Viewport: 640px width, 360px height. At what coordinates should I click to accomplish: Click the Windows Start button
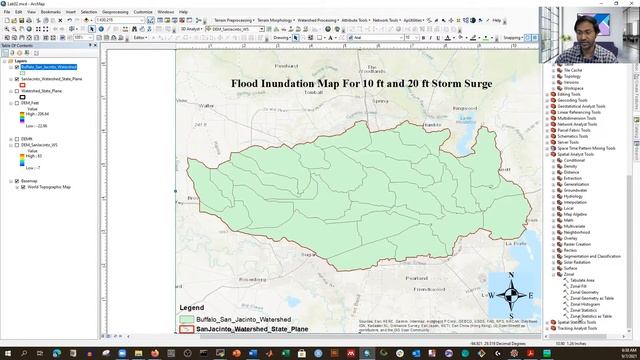[8, 353]
